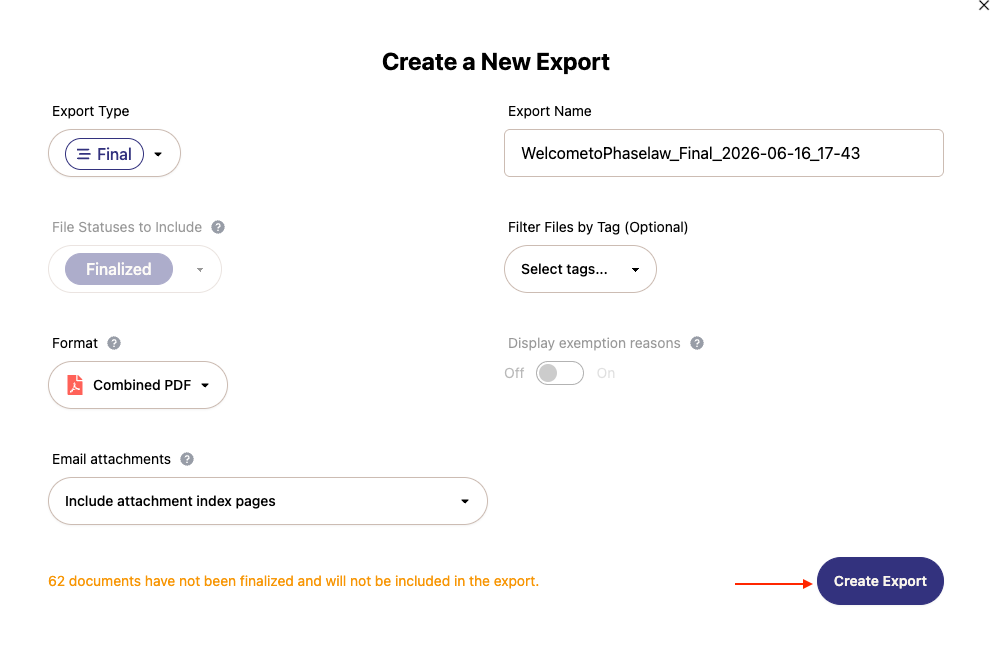
Task: Click the red PDF icon in Format selector
Action: pyautogui.click(x=75, y=385)
